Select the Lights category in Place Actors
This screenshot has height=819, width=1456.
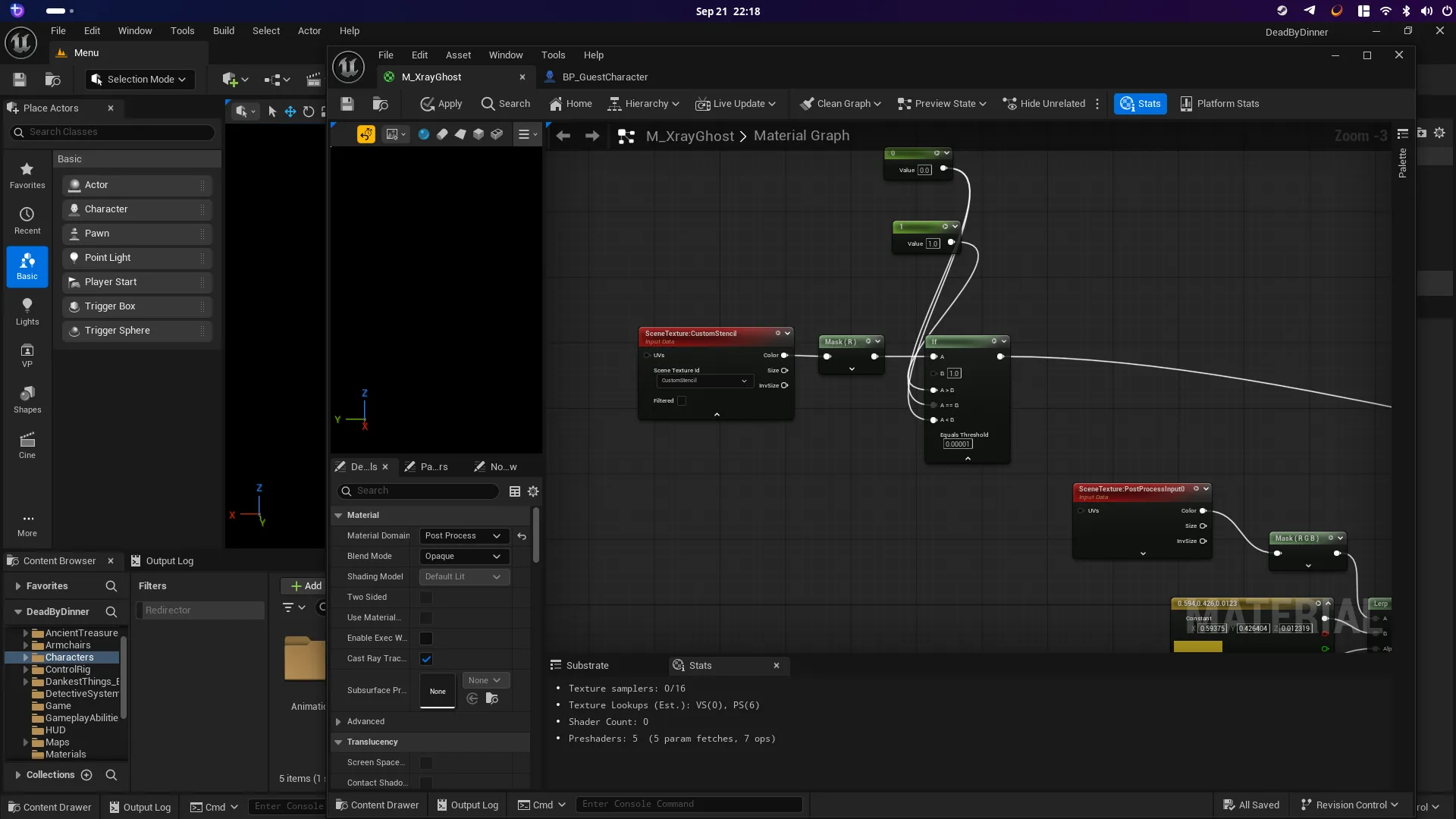pyautogui.click(x=27, y=311)
